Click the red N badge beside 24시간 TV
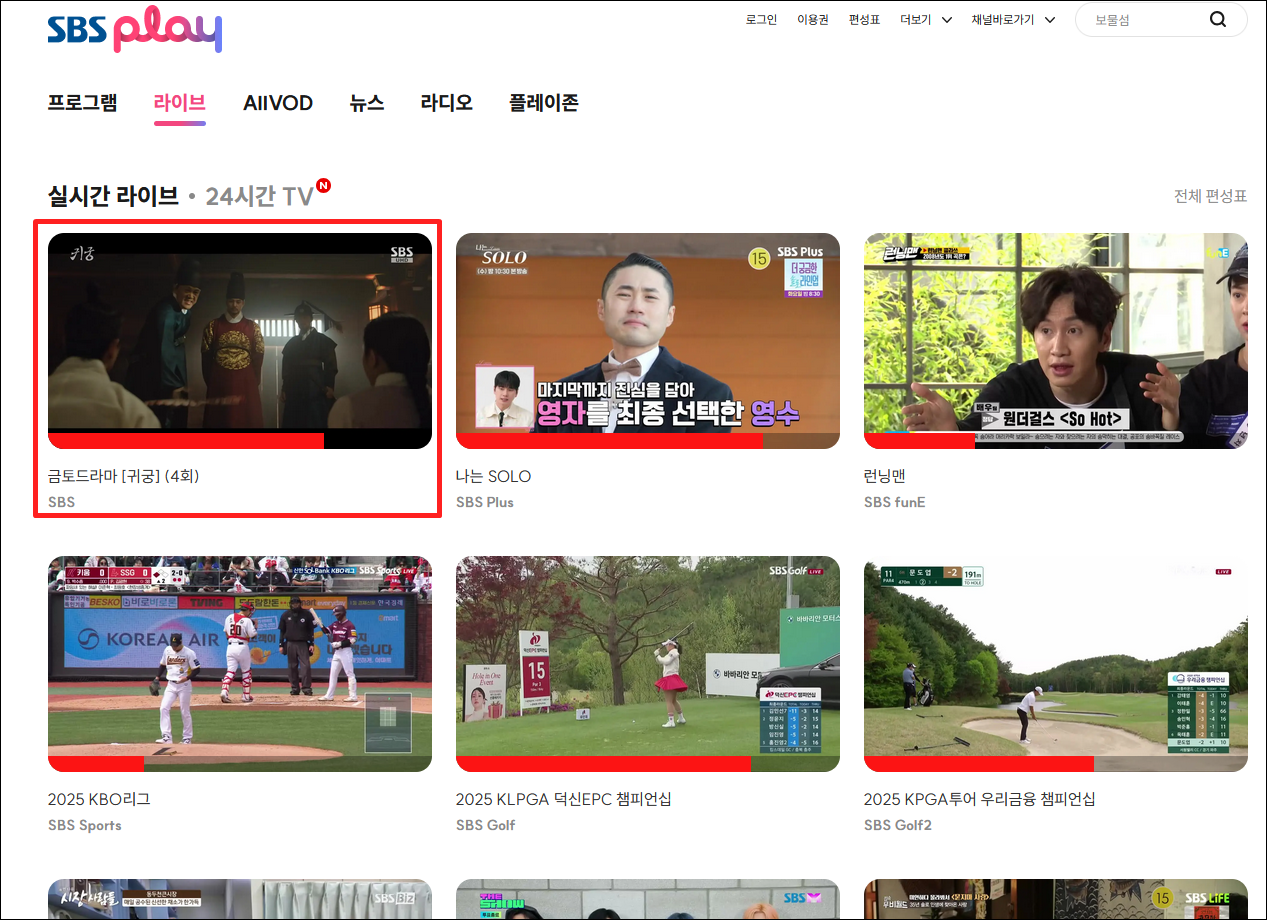 pos(323,185)
